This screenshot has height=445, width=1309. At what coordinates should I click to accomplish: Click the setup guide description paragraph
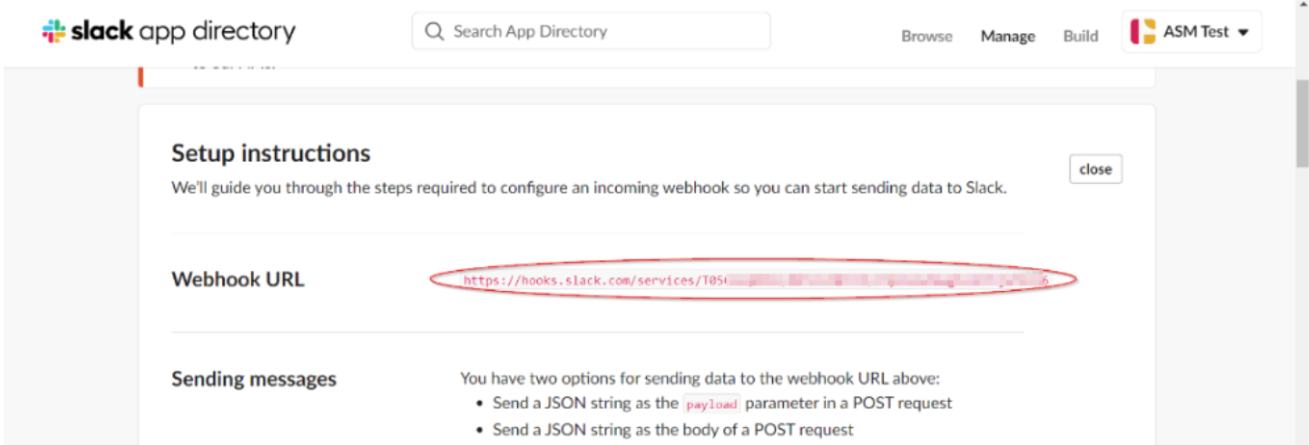pos(589,187)
